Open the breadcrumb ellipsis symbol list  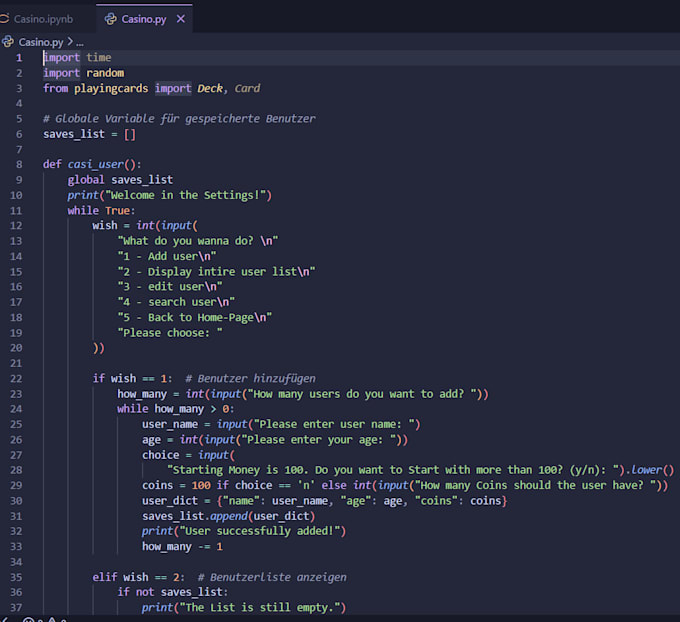click(x=80, y=43)
